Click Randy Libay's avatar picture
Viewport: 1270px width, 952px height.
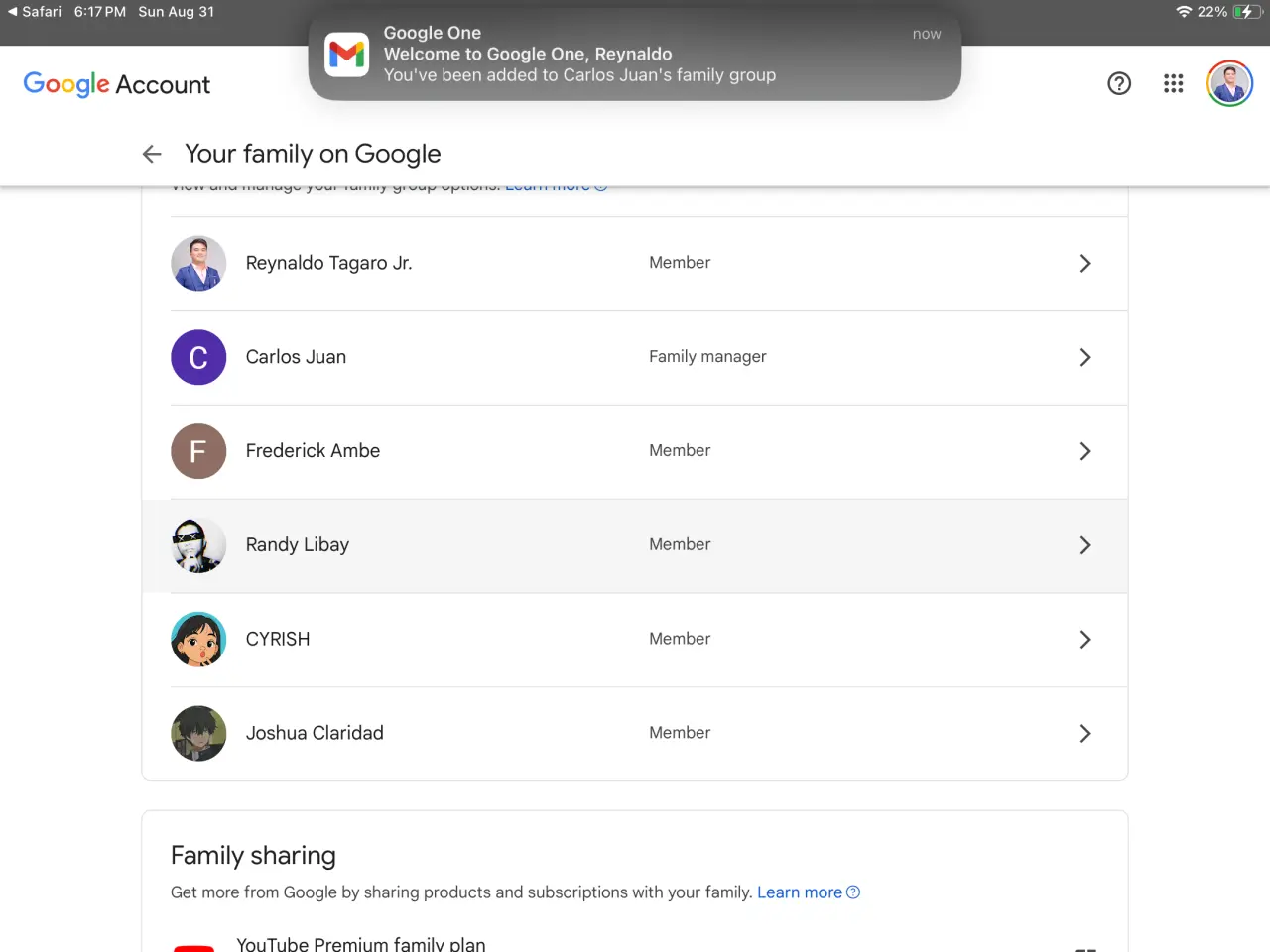point(198,545)
